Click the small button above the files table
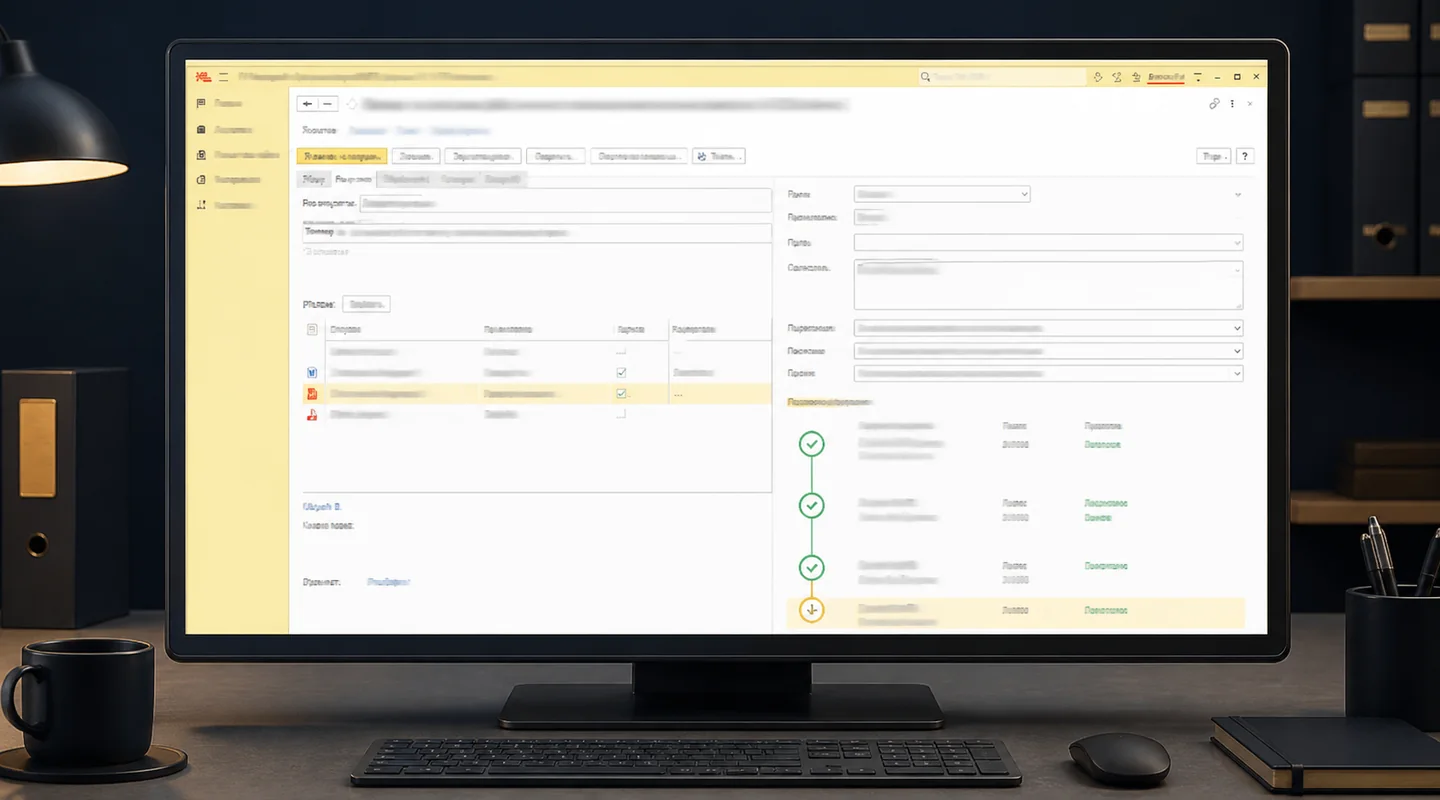This screenshot has height=800, width=1440. (x=366, y=304)
